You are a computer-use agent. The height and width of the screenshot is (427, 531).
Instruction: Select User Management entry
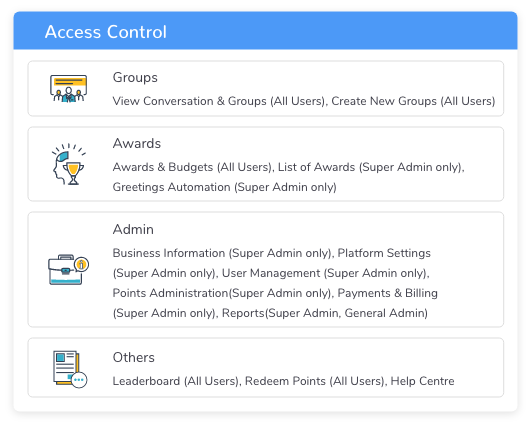(x=271, y=273)
